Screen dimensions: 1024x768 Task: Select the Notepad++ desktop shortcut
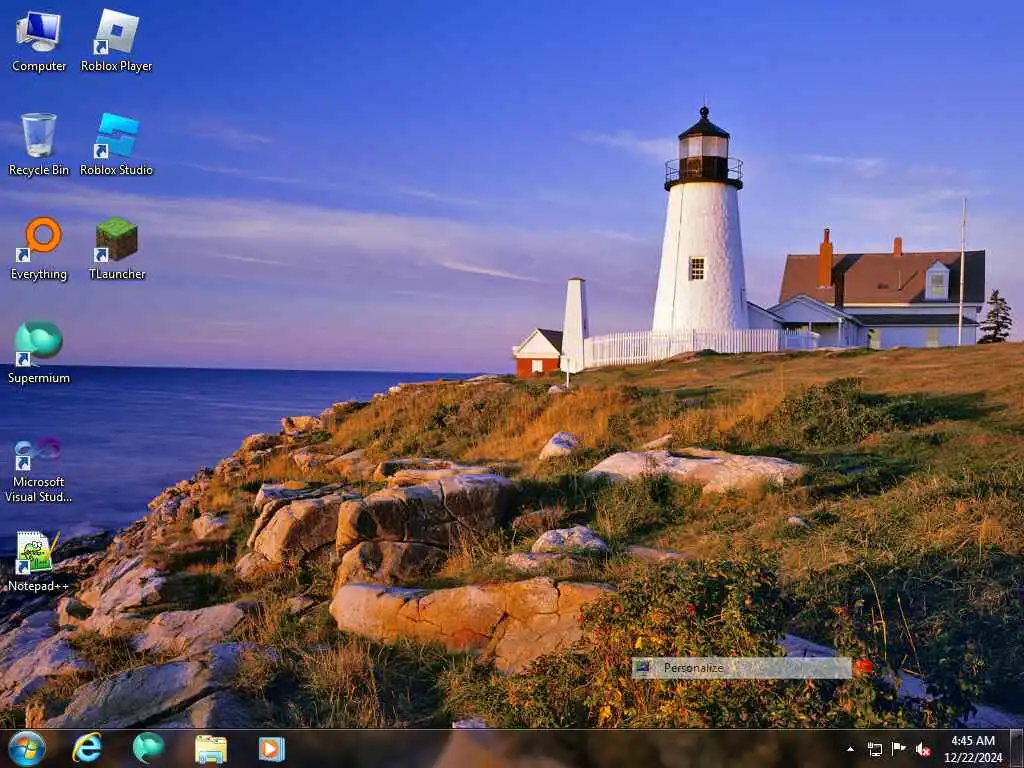[38, 561]
